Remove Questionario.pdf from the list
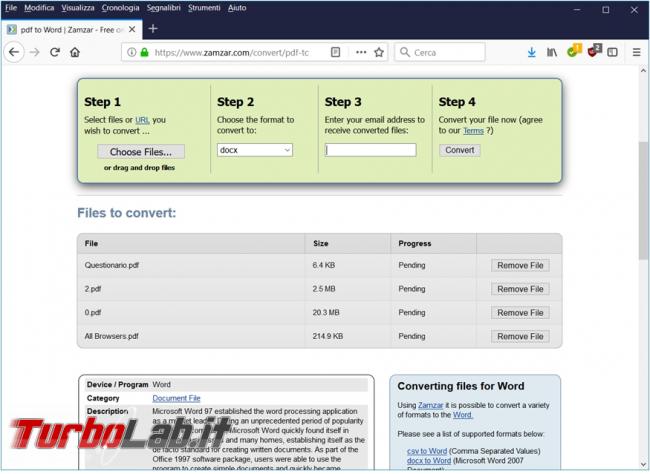Viewport: 650px width, 474px height. pyautogui.click(x=520, y=265)
